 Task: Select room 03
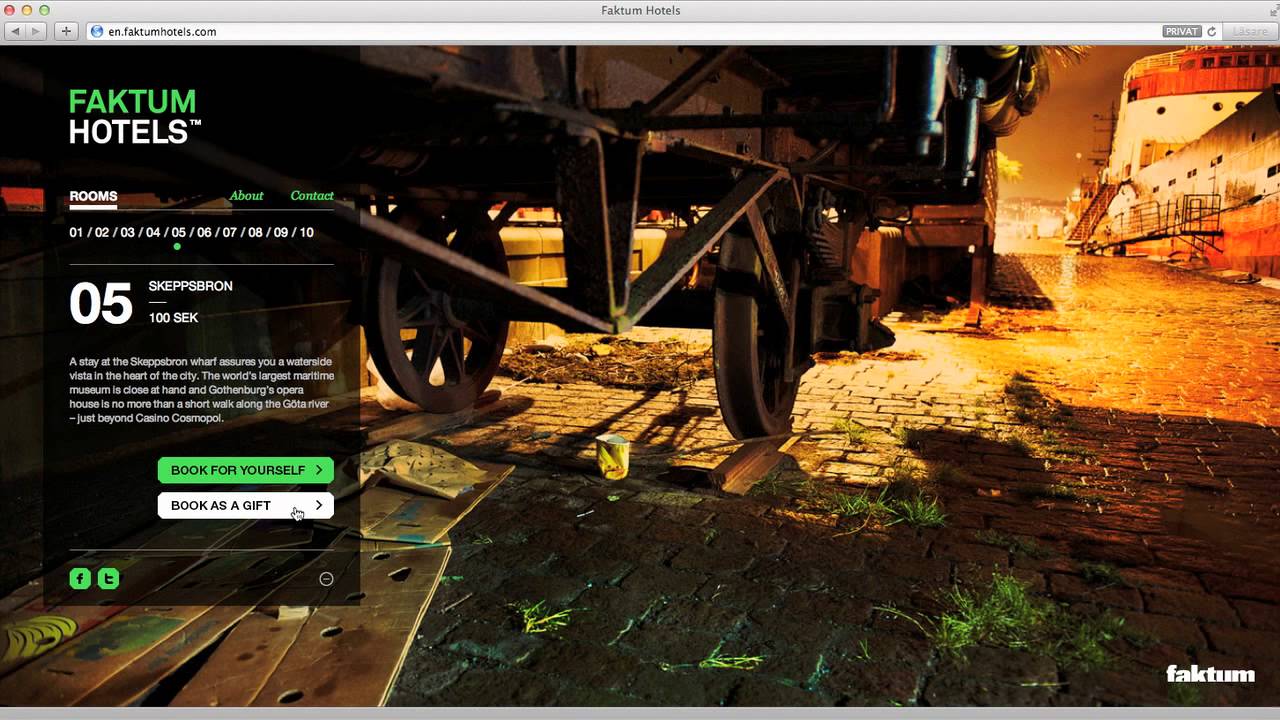point(128,232)
